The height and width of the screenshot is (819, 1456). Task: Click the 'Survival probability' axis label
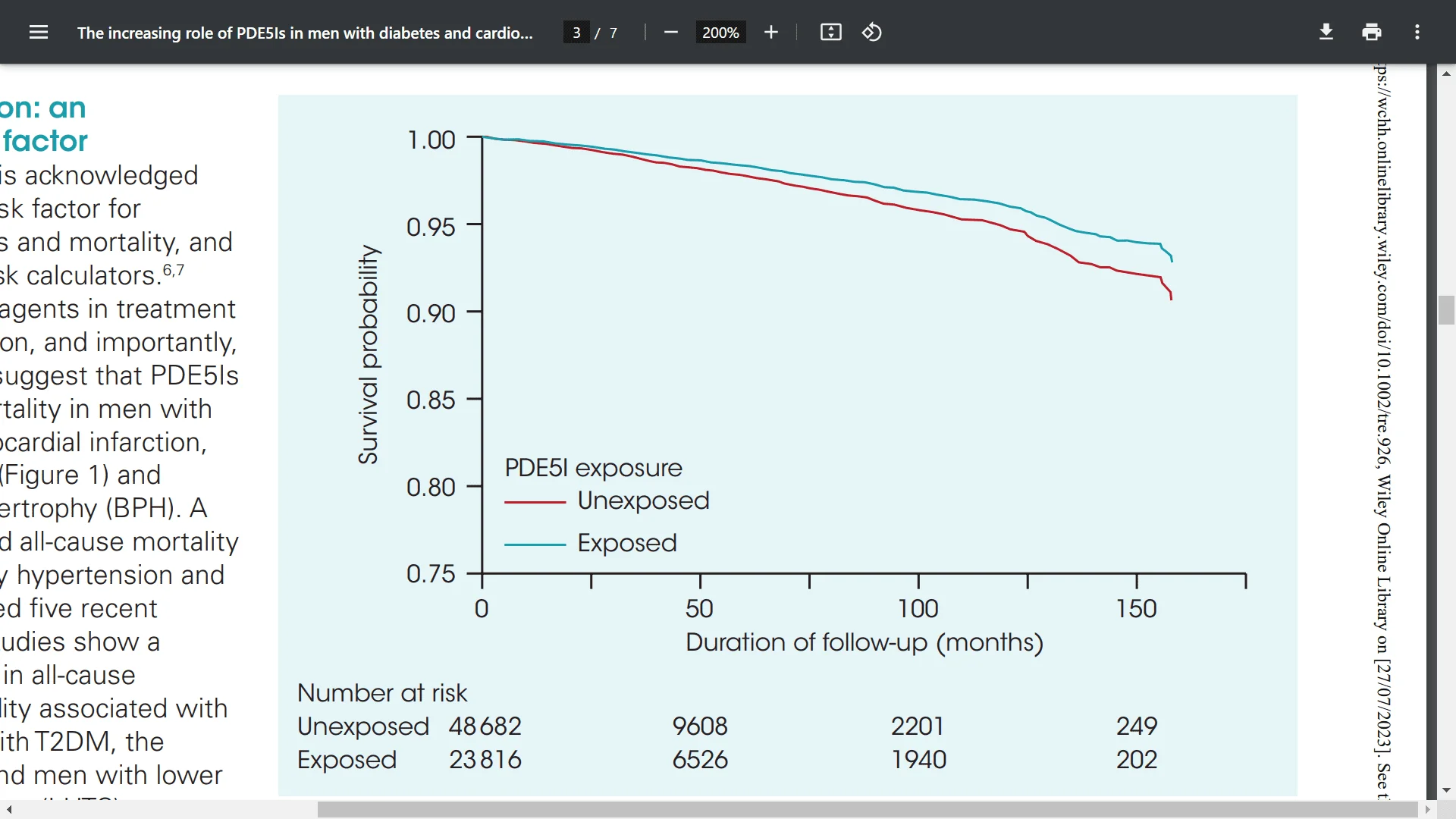(368, 354)
